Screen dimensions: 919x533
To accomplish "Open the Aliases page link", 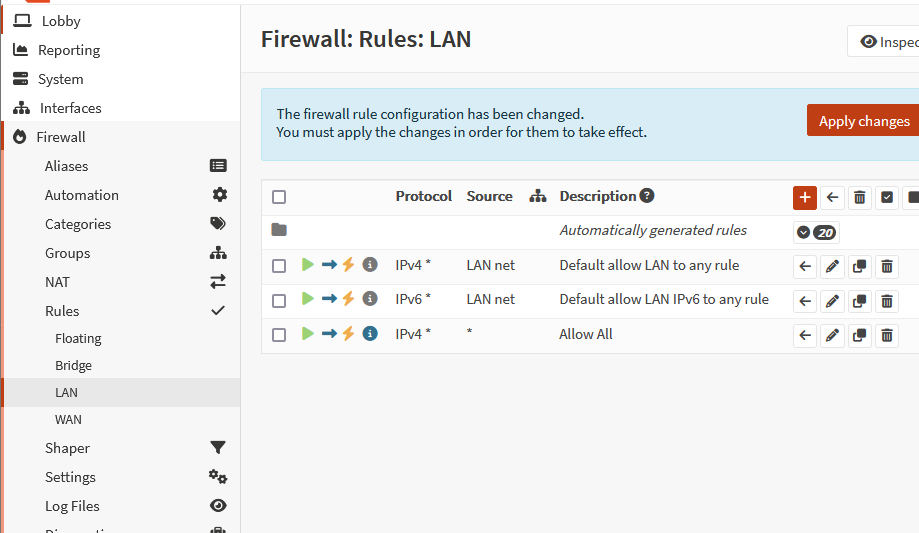I will click(66, 166).
